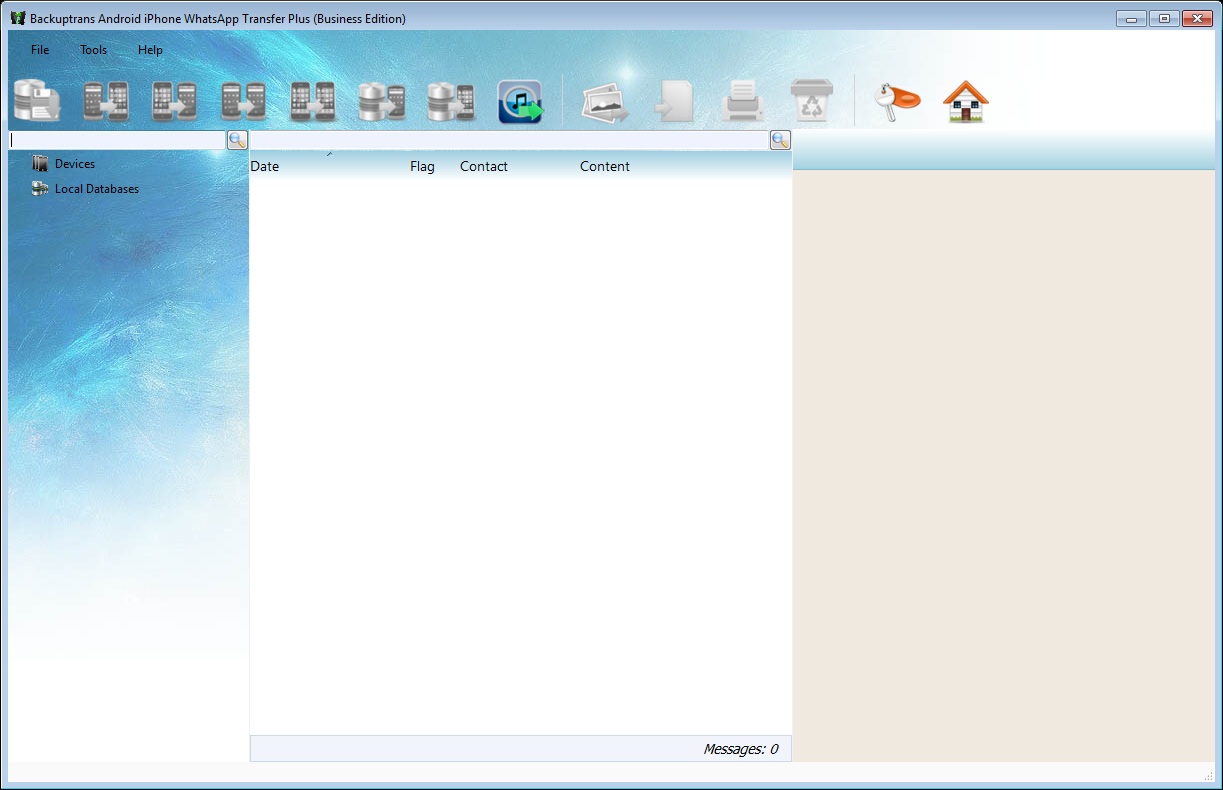Open the Tools menu

point(93,50)
